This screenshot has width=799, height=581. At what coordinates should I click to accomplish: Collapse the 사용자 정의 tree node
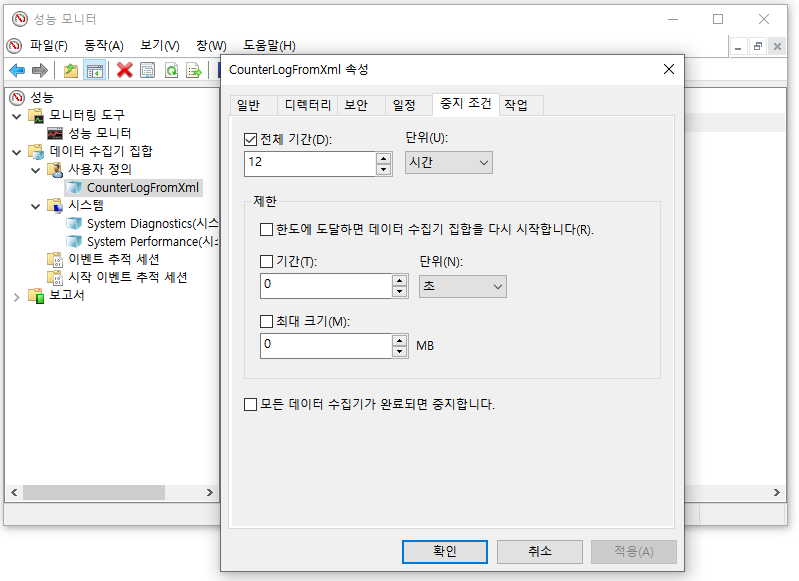(36, 170)
